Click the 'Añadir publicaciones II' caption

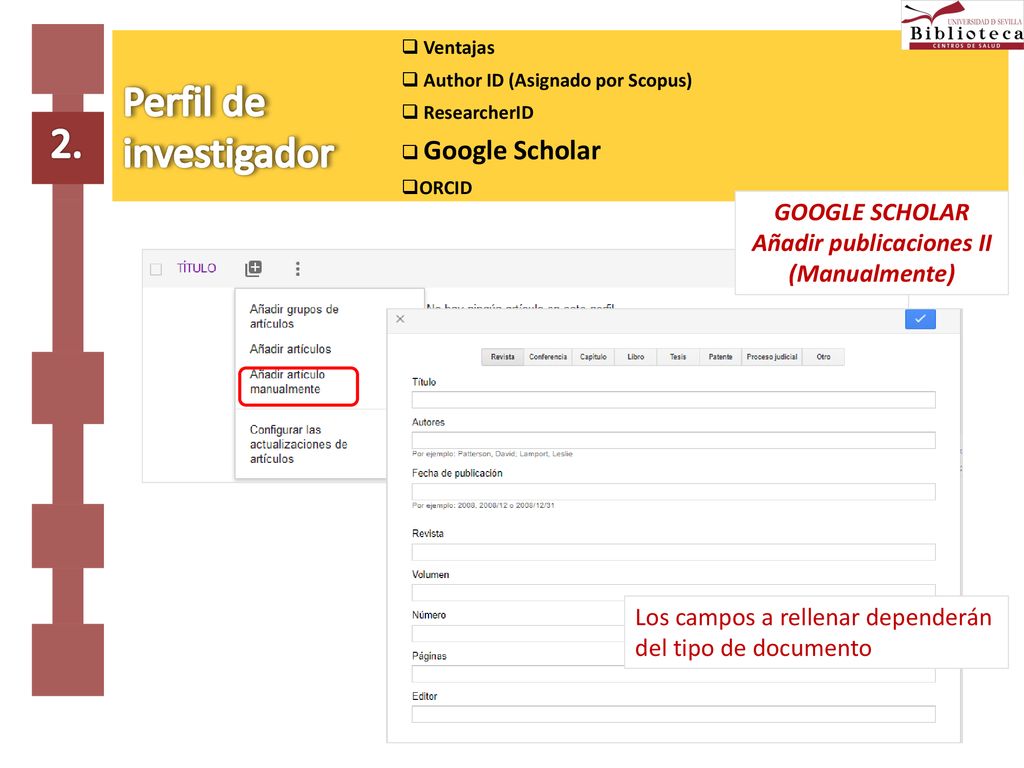tap(871, 243)
